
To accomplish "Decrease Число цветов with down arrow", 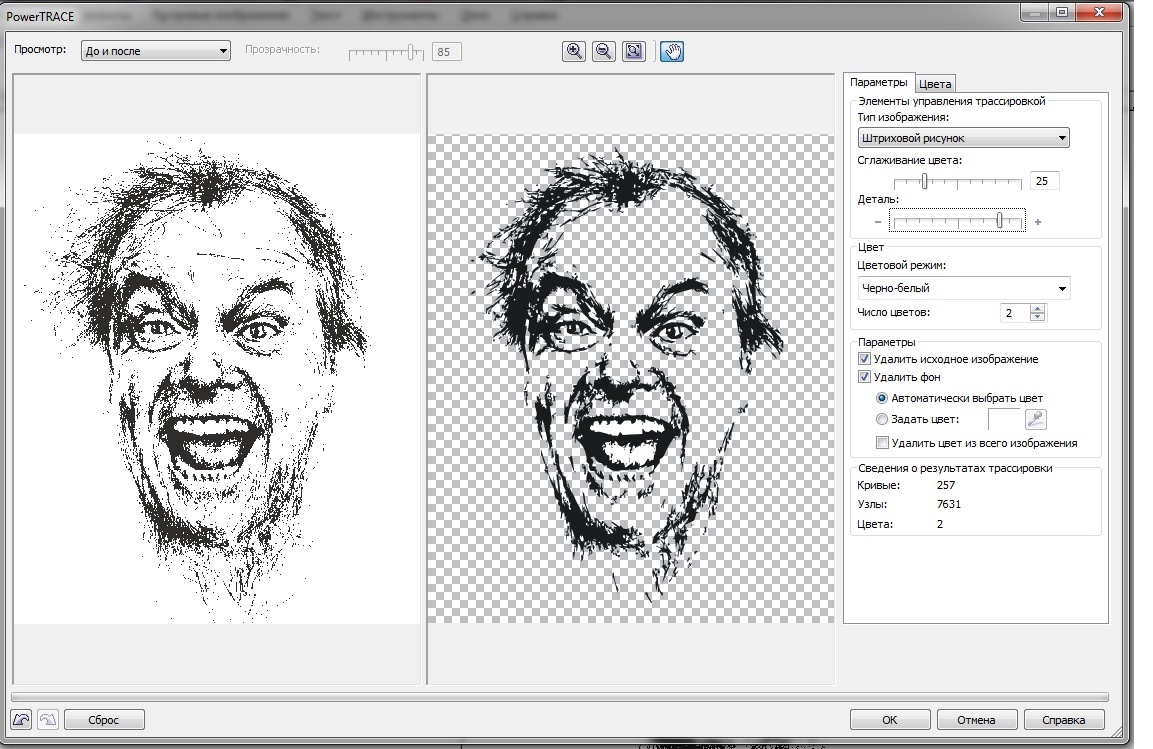I will click(1038, 317).
